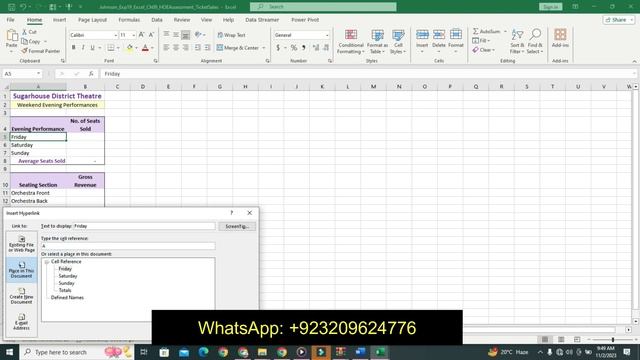Image resolution: width=640 pixels, height=360 pixels.
Task: Open Cell Styles gallery
Action: point(398,41)
